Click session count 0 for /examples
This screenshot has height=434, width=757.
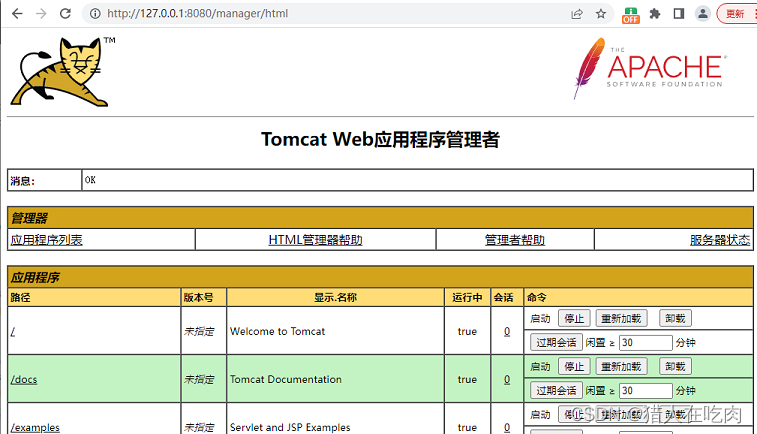click(507, 427)
